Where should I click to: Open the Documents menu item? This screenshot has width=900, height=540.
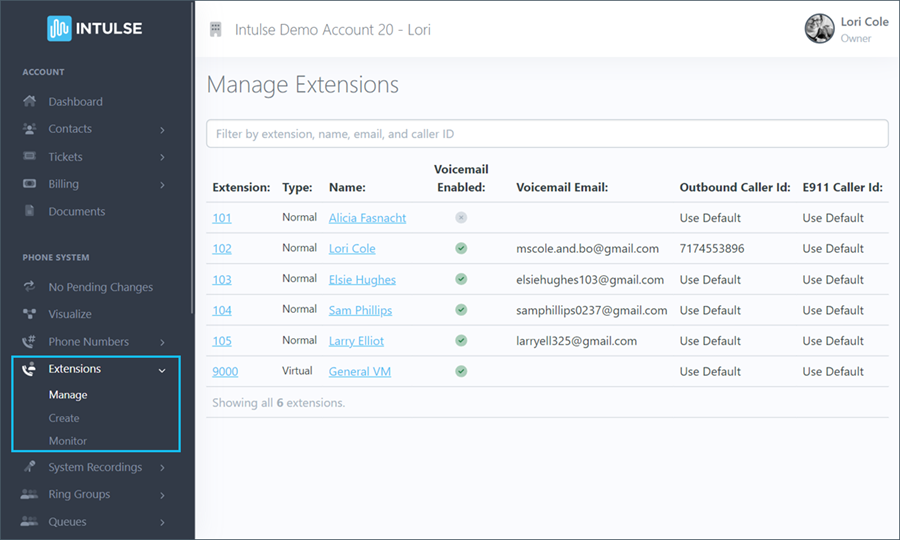coord(77,211)
